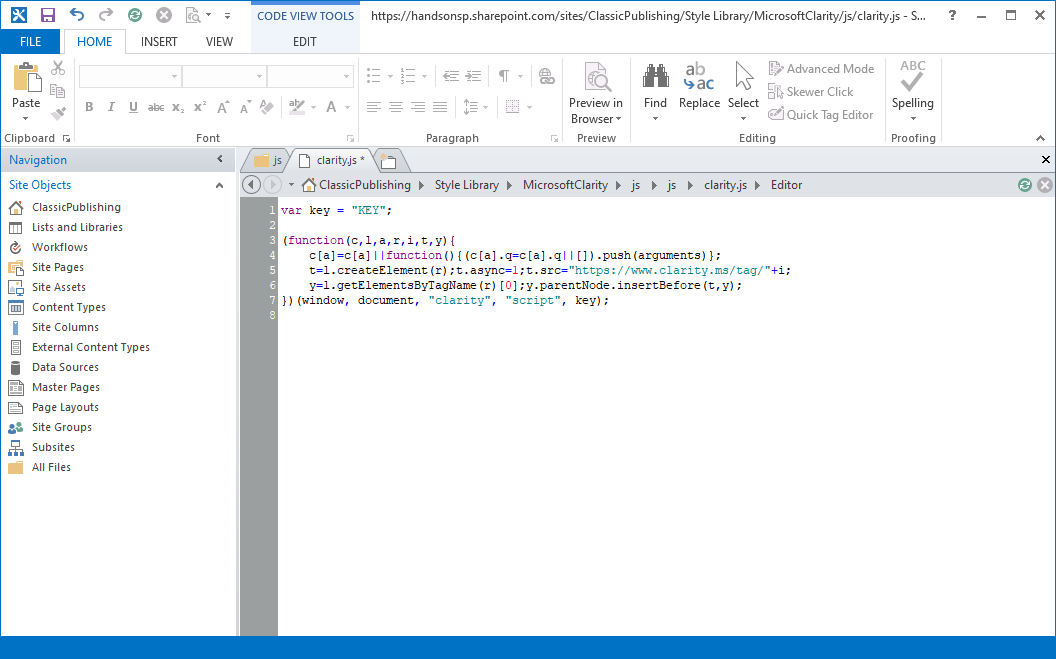The width and height of the screenshot is (1056, 659).
Task: Switch to the INSERT ribbon tab
Action: (x=158, y=41)
